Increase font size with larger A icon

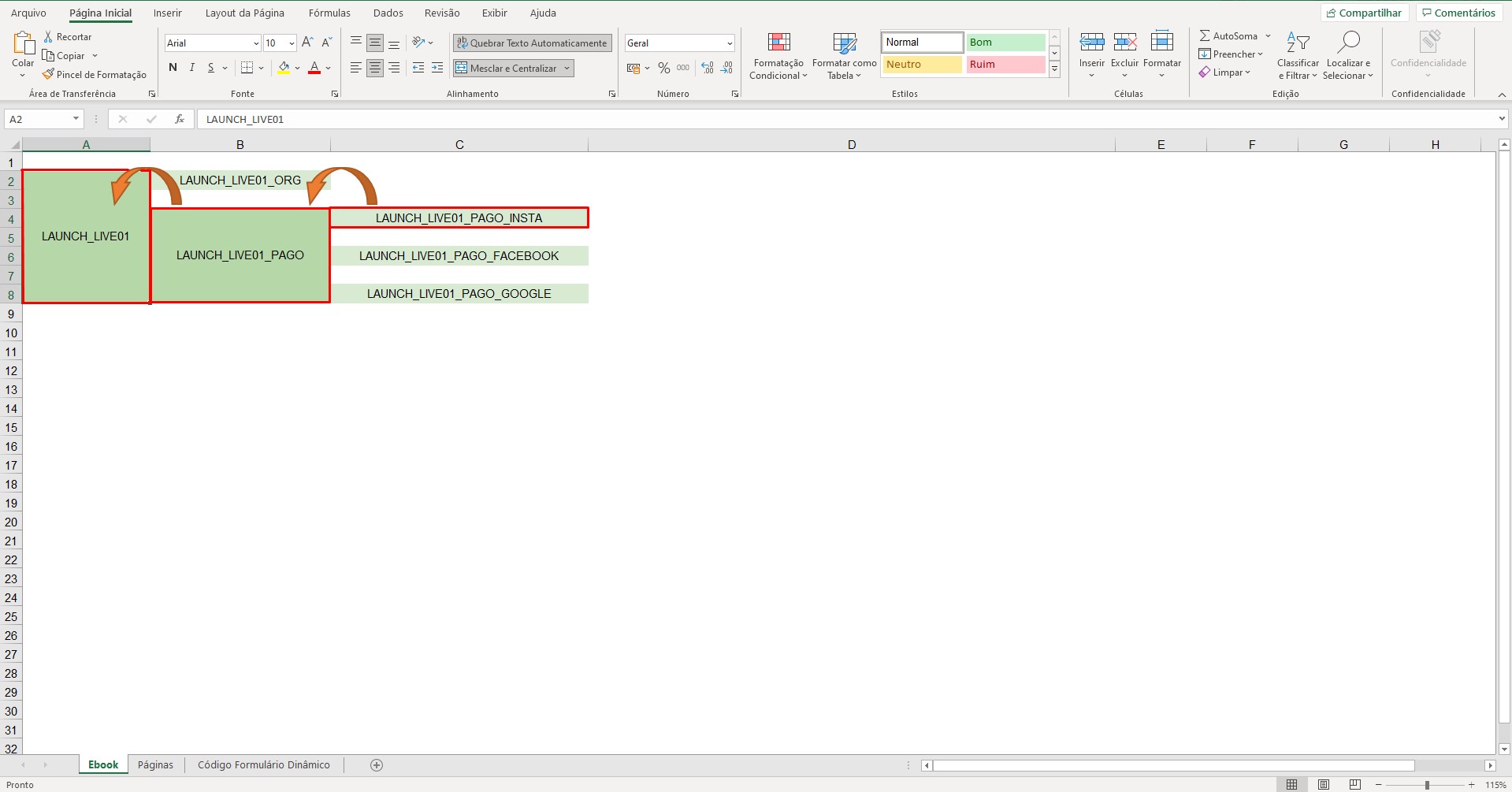[307, 43]
